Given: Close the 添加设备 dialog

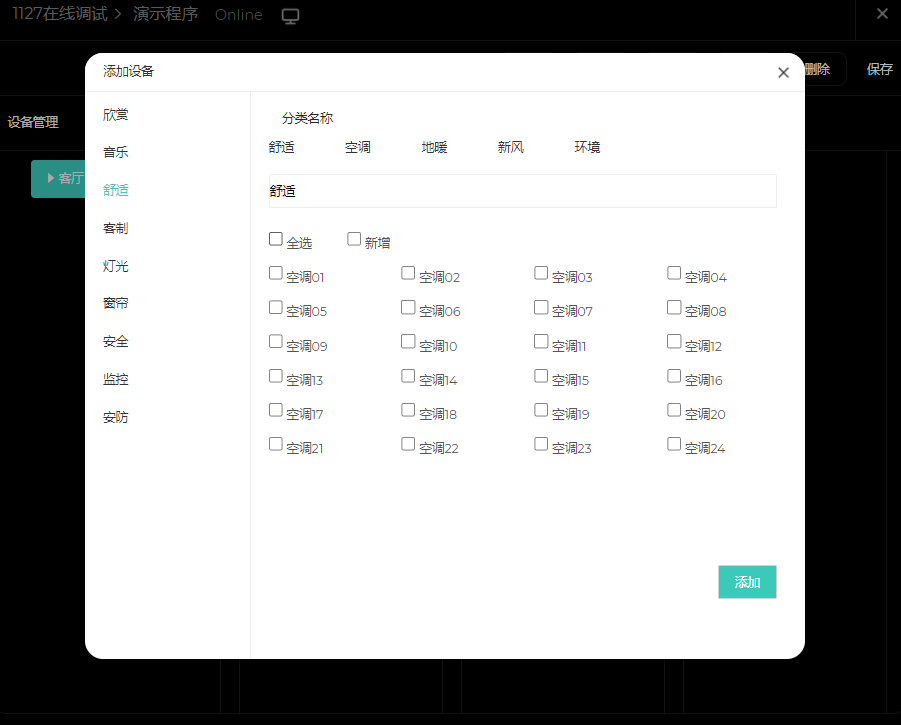Looking at the screenshot, I should (x=783, y=72).
